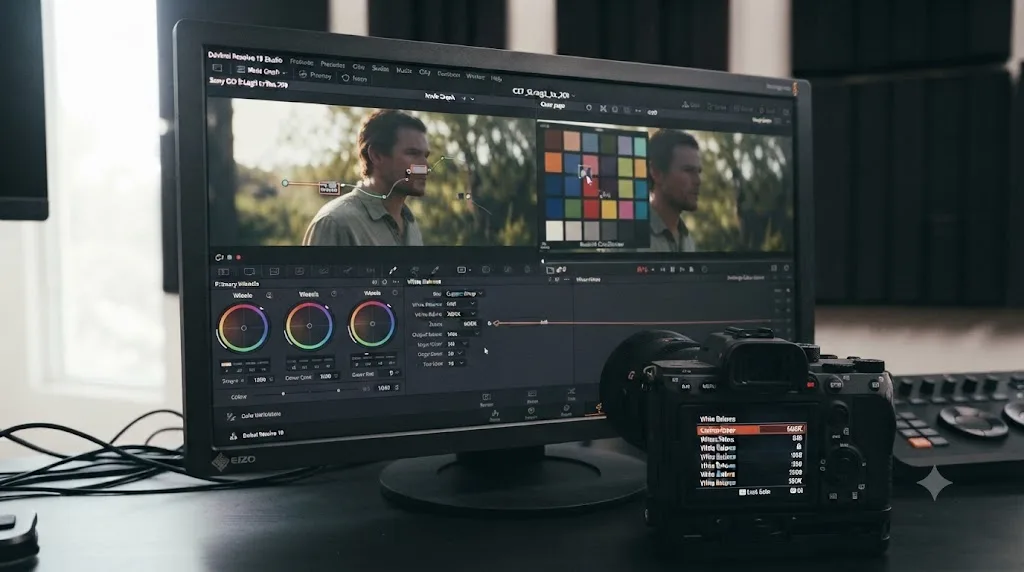Click the first handle on the Color slider
The width and height of the screenshot is (1024, 572).
click(283, 394)
